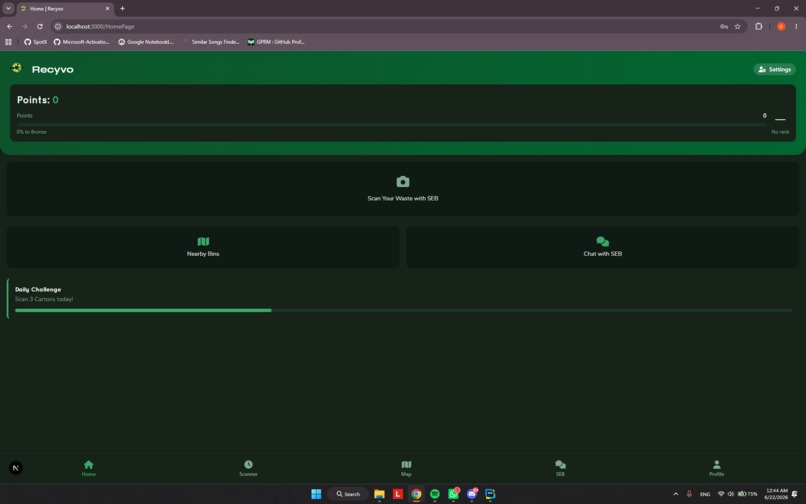
Task: Open Chrome extensions puzzle icon
Action: point(758,26)
